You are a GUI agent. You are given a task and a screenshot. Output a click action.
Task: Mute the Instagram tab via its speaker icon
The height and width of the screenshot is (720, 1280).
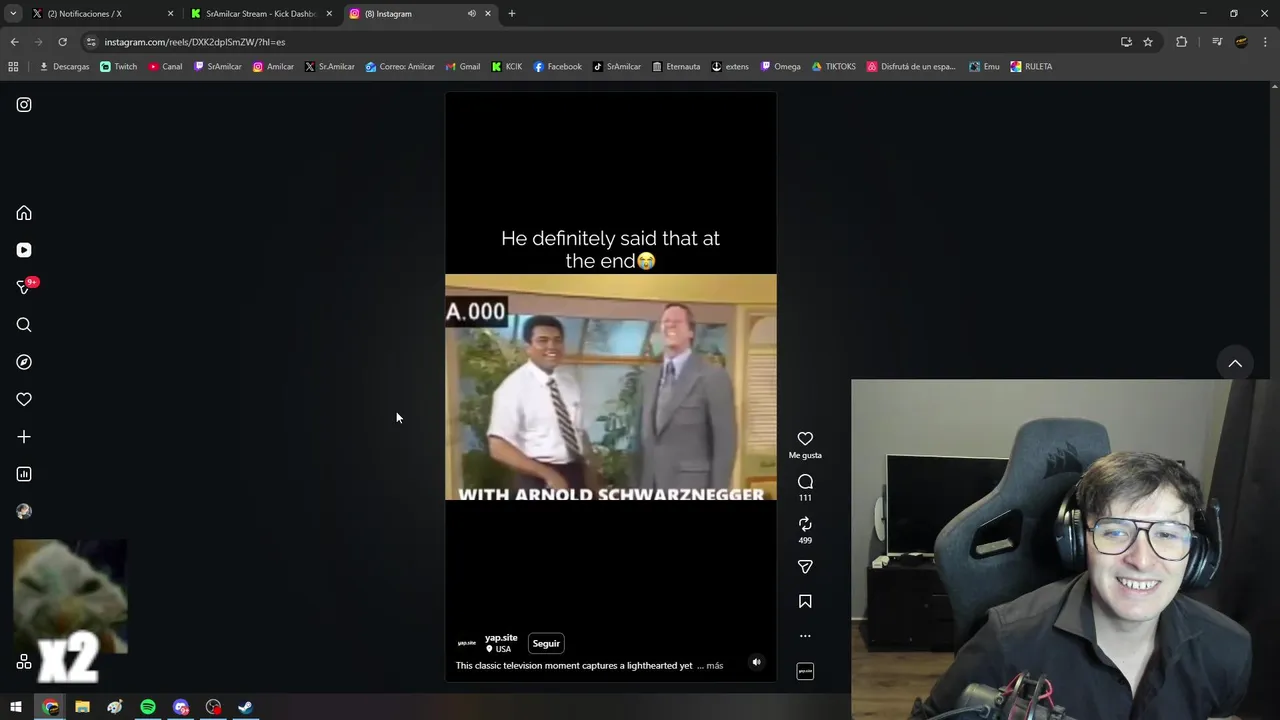(x=471, y=14)
